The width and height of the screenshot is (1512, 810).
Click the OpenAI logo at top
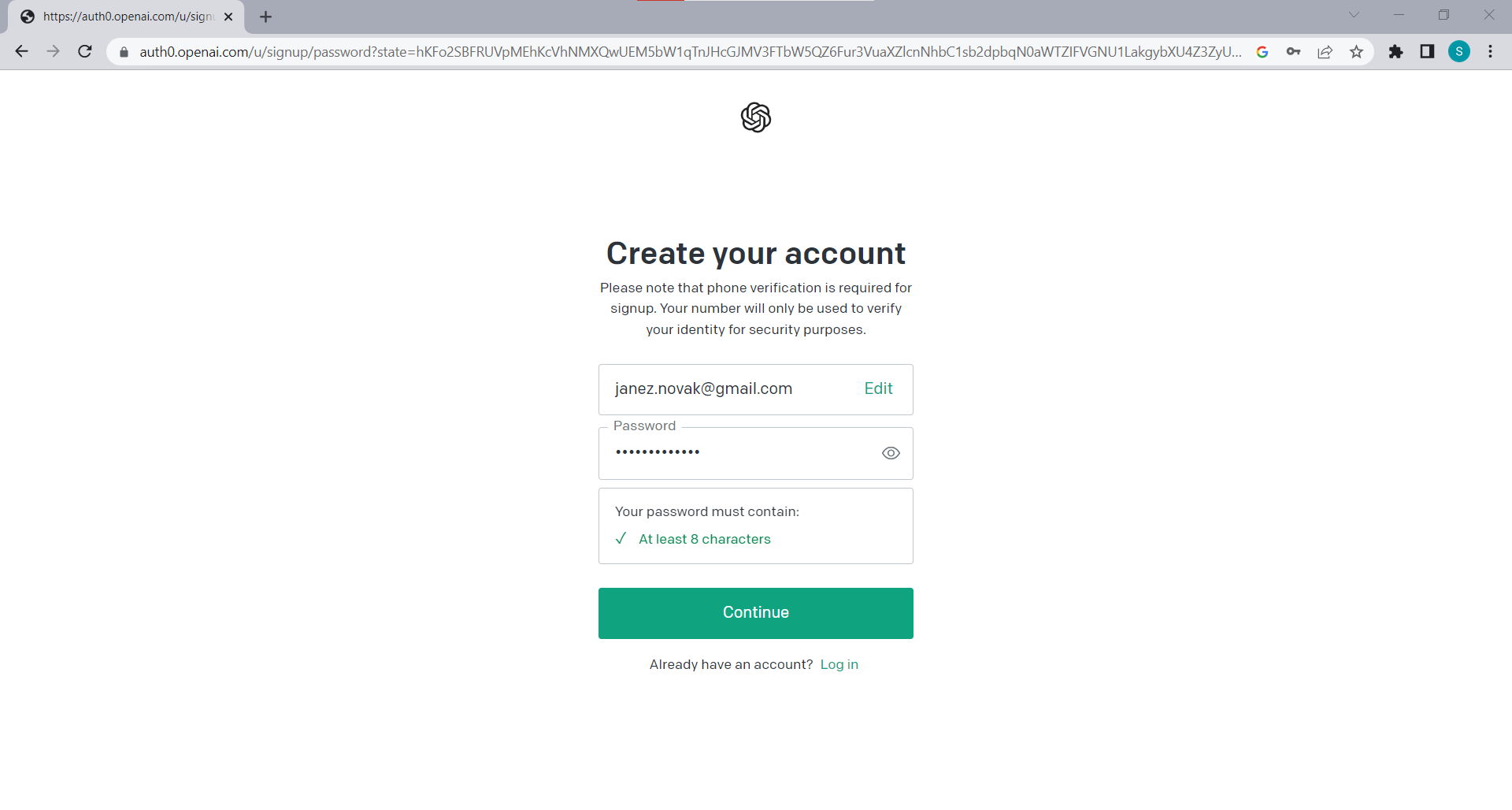pos(756,117)
